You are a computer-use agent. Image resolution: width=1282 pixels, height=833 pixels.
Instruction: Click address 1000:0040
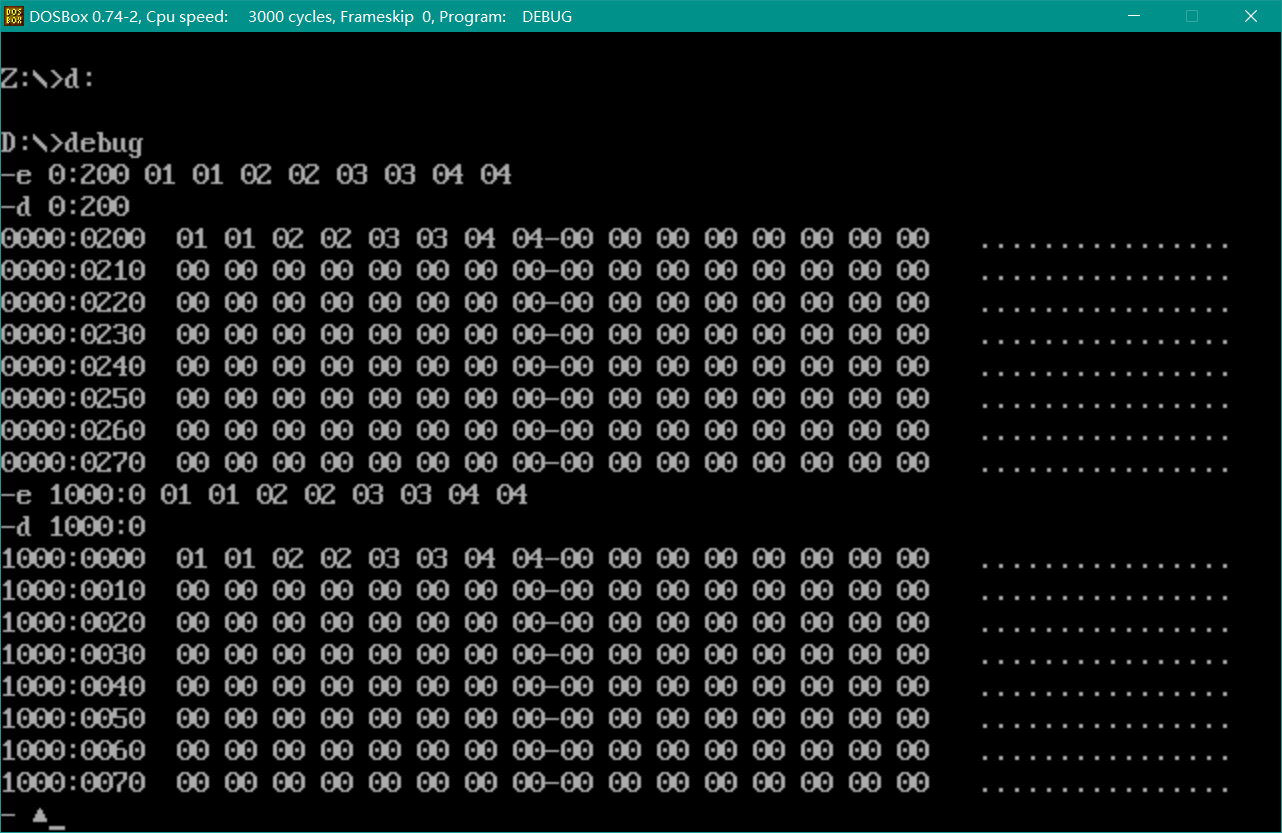pyautogui.click(x=73, y=687)
